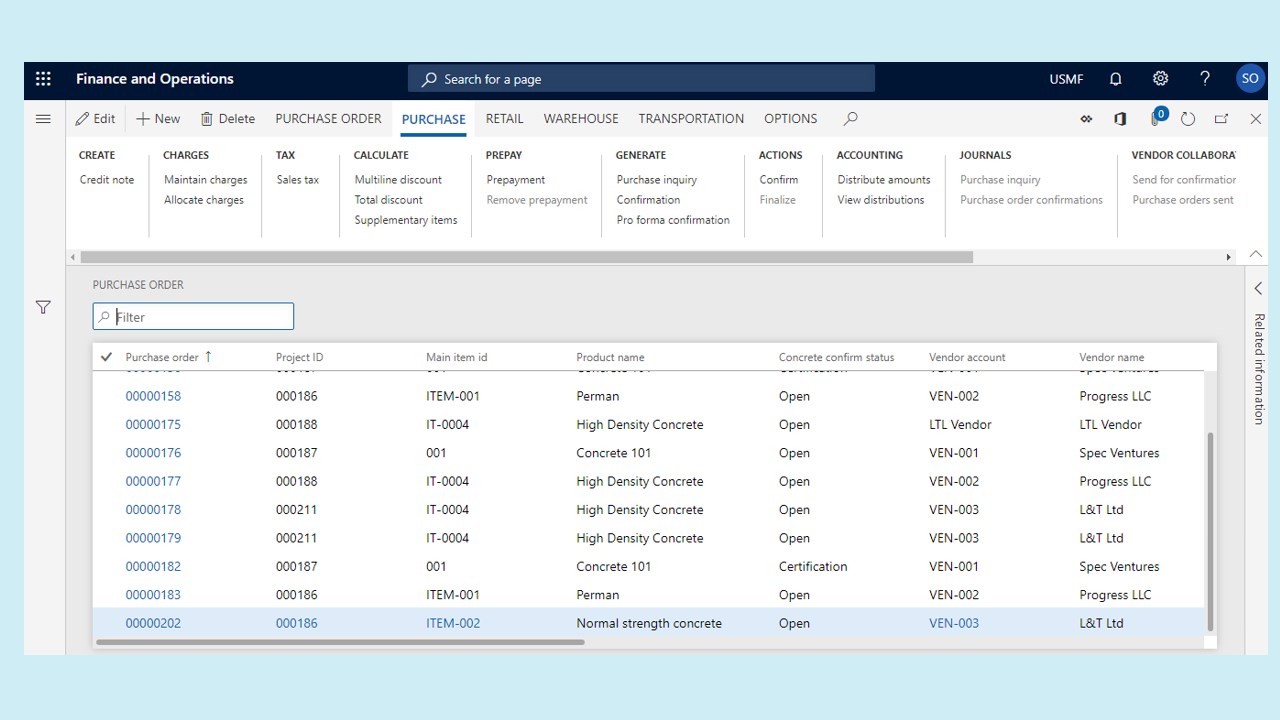Click Maintain charges
The width and height of the screenshot is (1280, 720).
(x=206, y=180)
